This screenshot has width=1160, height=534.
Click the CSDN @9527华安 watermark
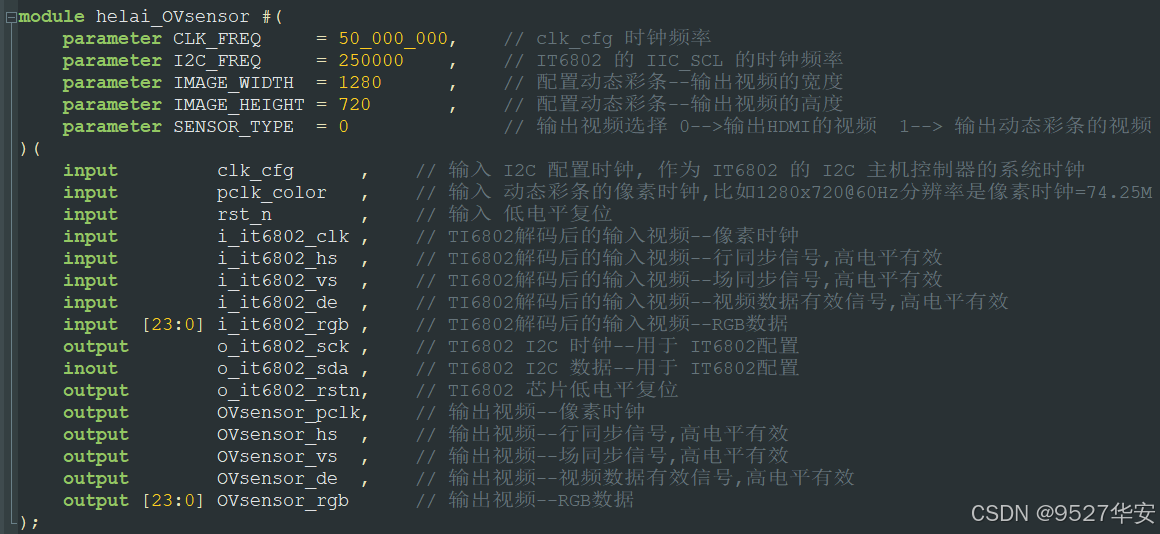click(1062, 513)
